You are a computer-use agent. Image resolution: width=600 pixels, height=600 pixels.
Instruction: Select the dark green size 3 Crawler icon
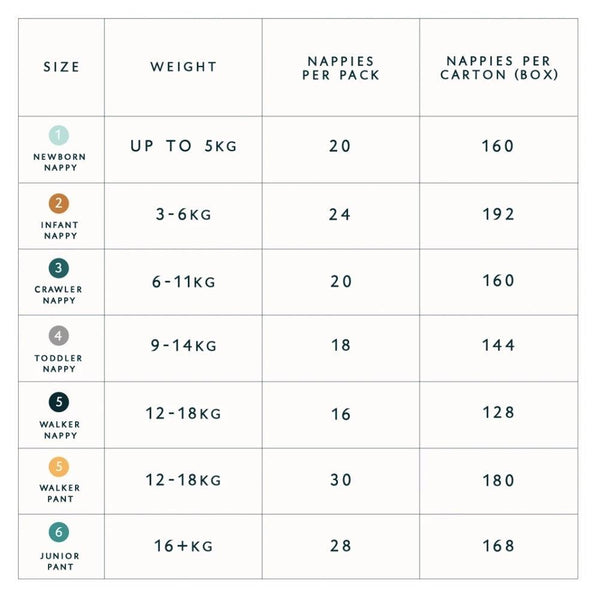coord(61,268)
